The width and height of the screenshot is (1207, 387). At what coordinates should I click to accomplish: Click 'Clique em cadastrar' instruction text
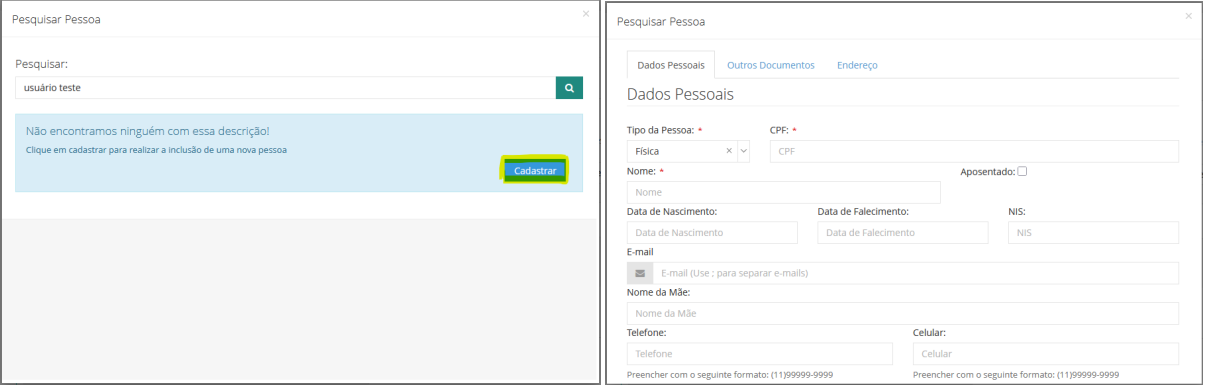157,150
